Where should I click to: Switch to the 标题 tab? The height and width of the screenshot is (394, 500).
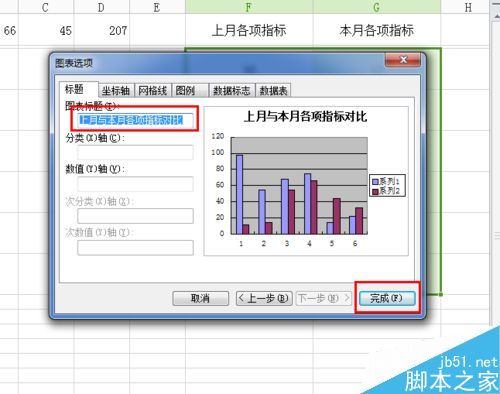click(x=79, y=89)
